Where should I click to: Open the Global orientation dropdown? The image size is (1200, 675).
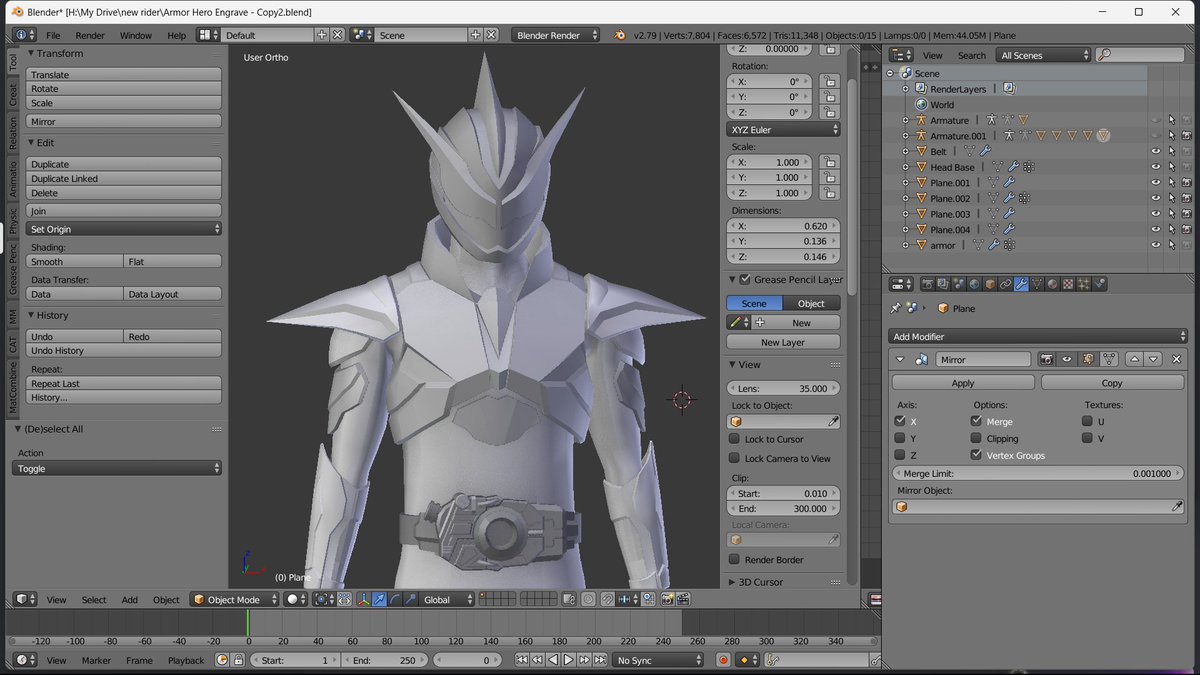[x=447, y=599]
